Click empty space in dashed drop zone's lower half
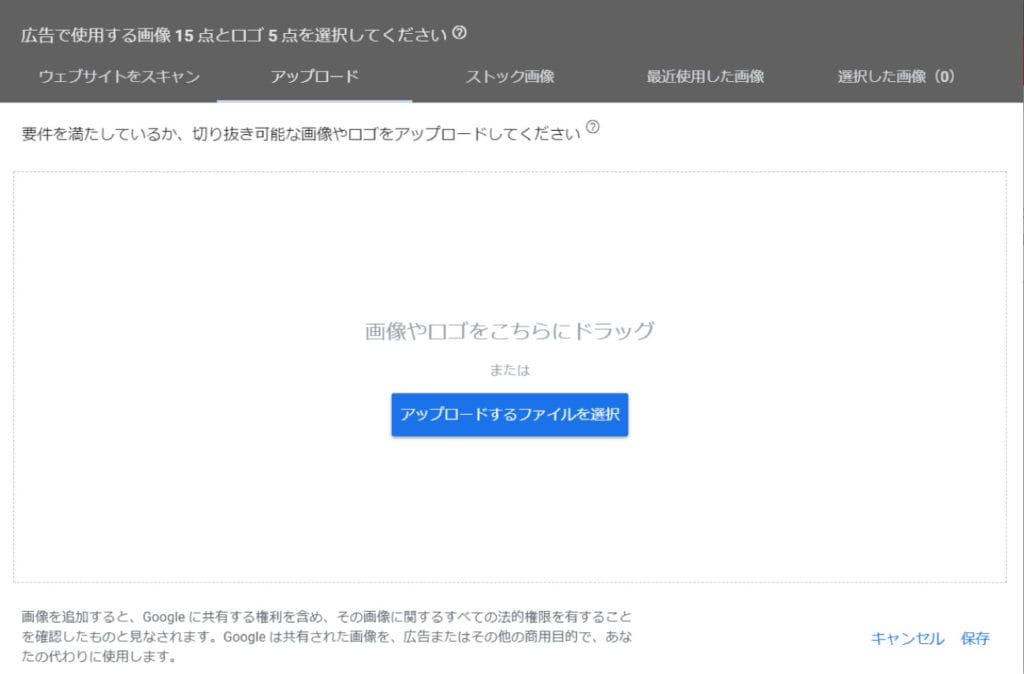Image resolution: width=1024 pixels, height=674 pixels. click(x=510, y=510)
